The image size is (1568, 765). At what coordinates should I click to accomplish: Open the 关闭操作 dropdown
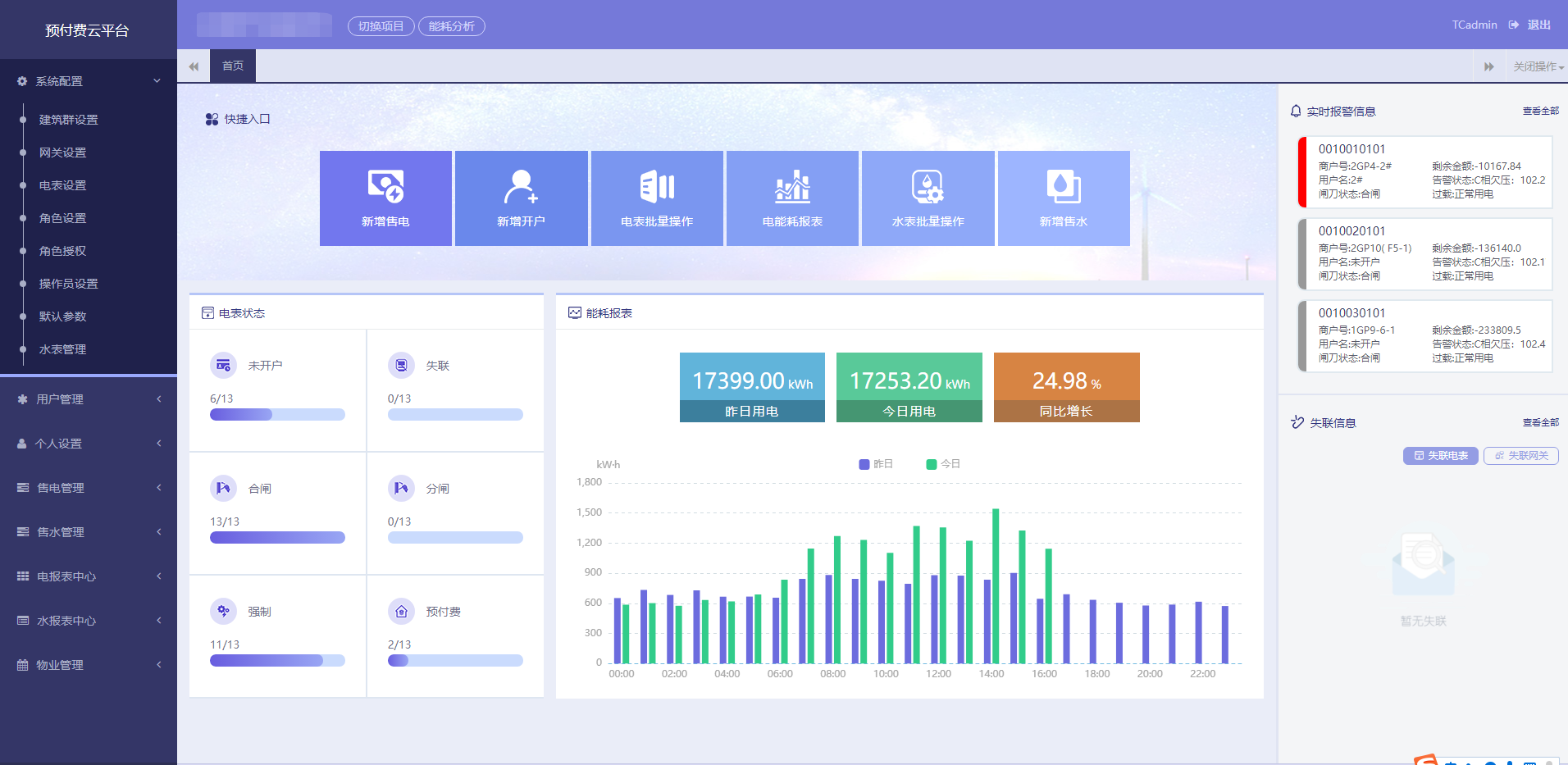point(1538,66)
